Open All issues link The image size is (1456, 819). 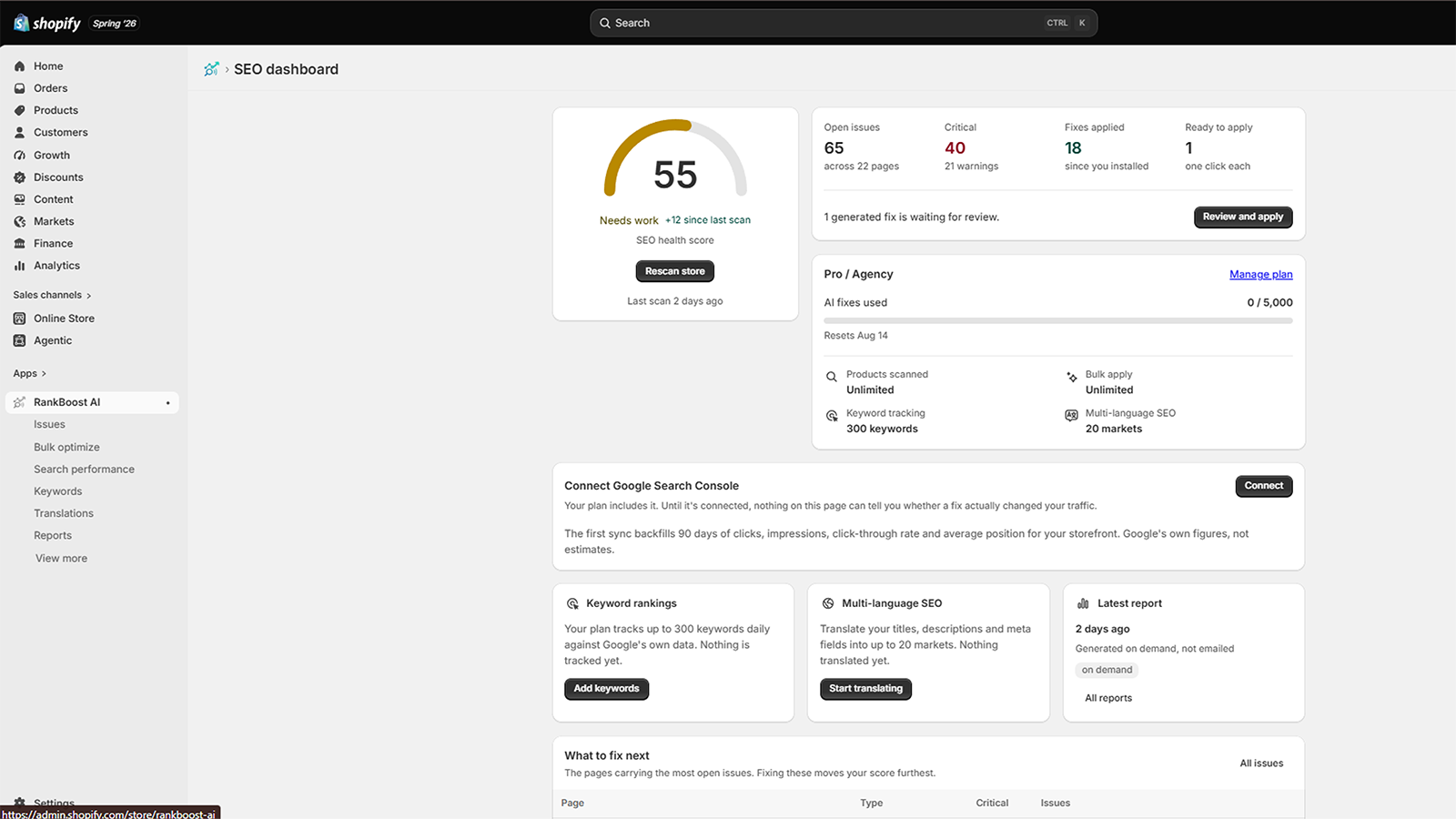(1261, 763)
